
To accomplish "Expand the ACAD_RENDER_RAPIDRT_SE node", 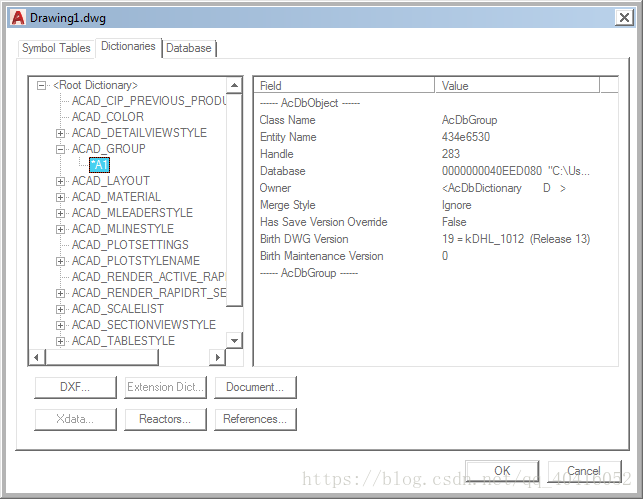I will point(60,293).
